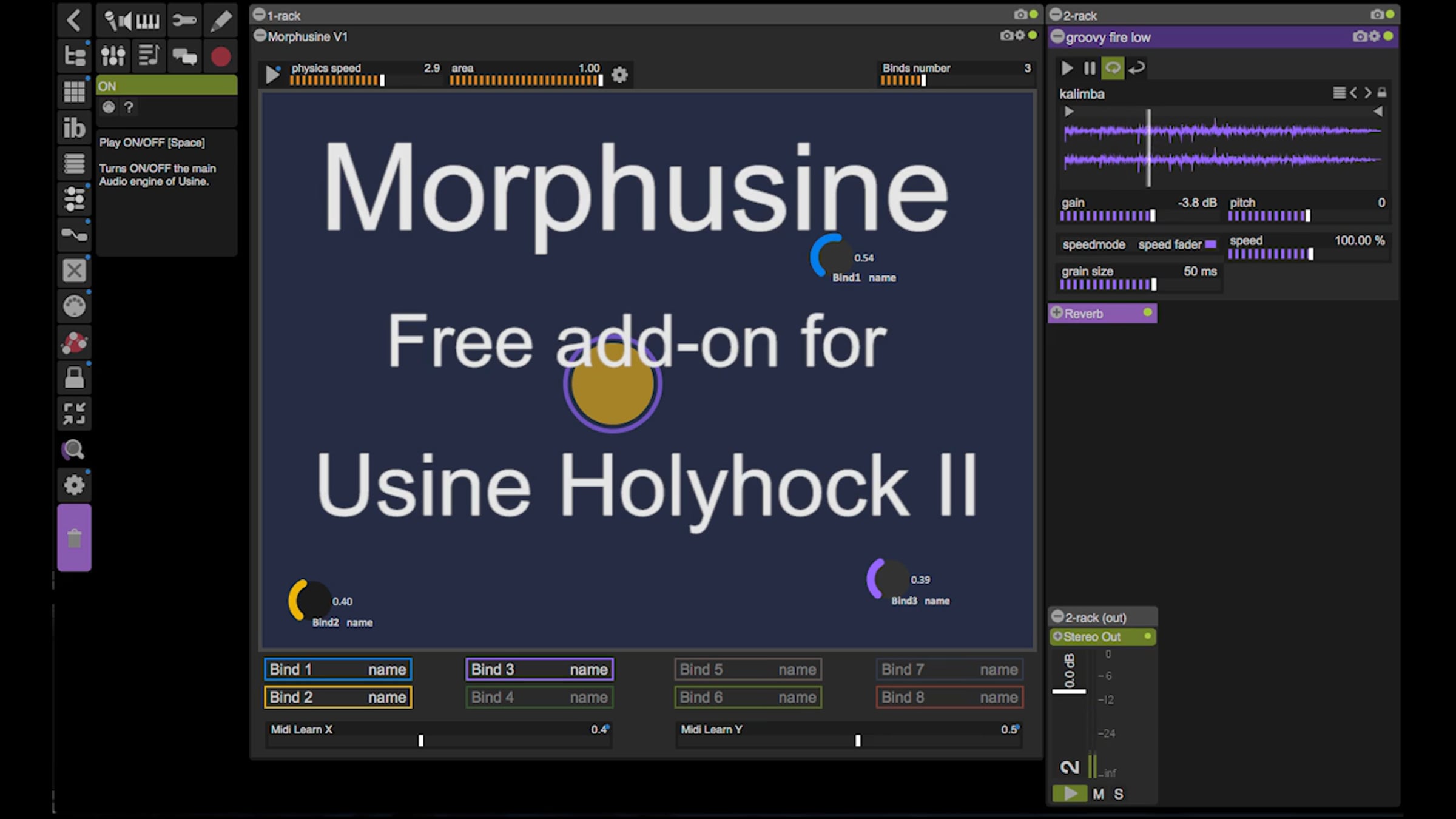Toggle the kalimba sample lock
1456x819 pixels.
tap(1381, 93)
